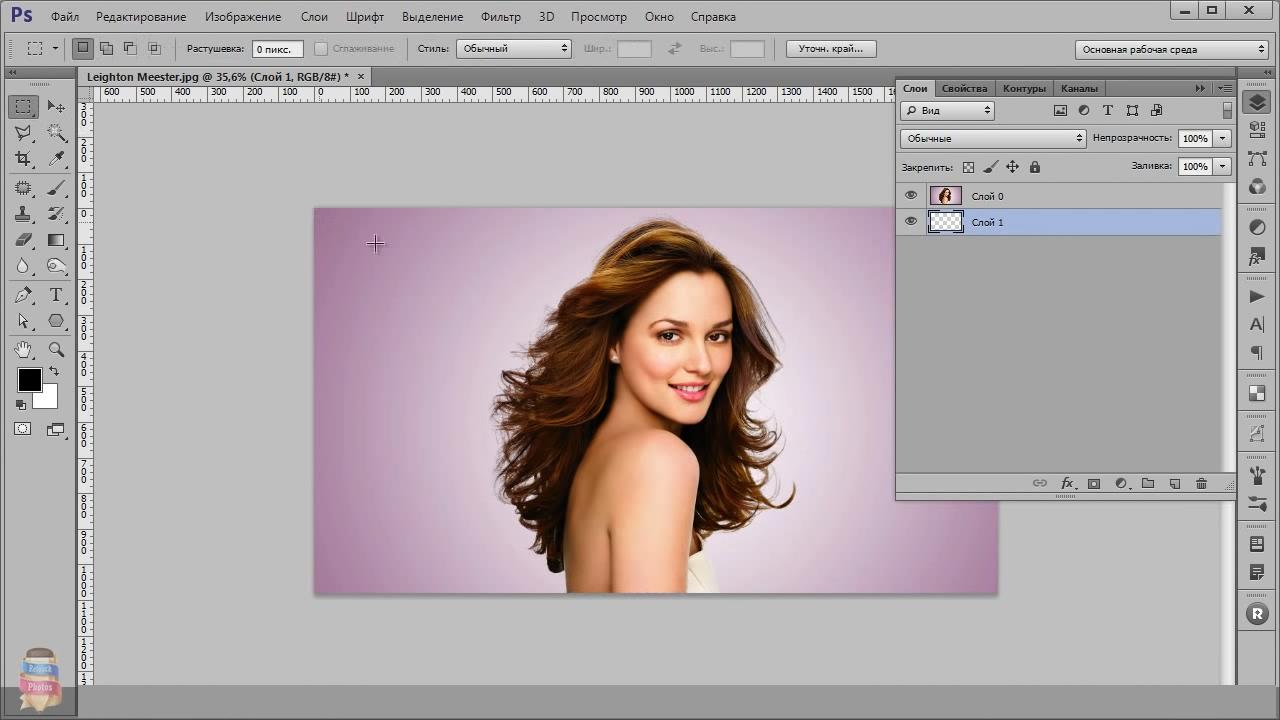Expand the Стиль dropdown in options bar
This screenshot has width=1280, height=720.
pos(513,48)
